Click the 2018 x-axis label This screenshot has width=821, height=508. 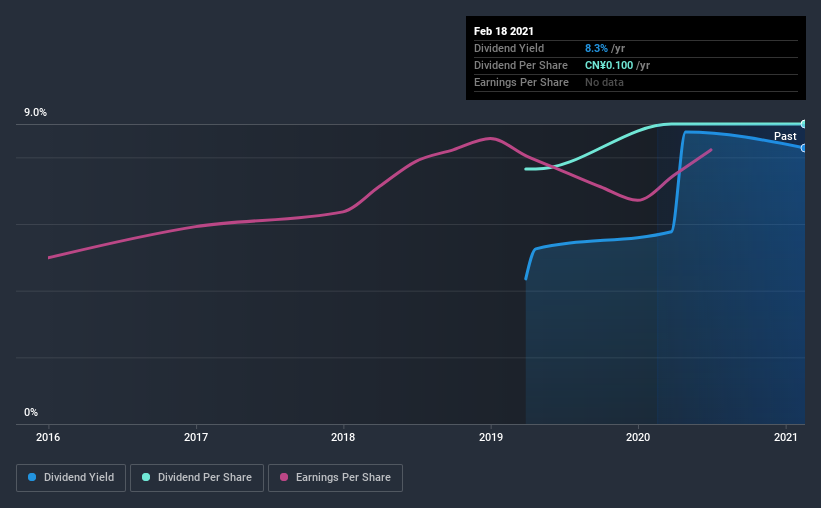coord(343,437)
